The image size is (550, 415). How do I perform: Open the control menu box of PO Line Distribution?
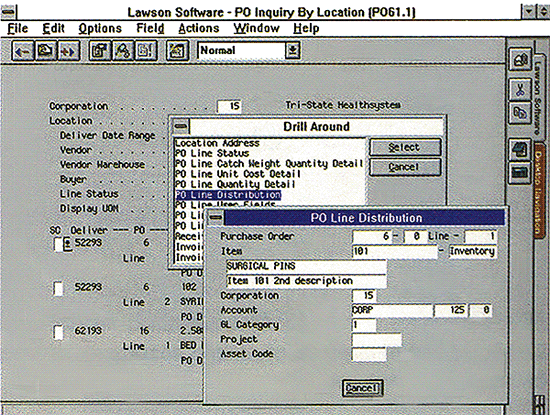(215, 217)
